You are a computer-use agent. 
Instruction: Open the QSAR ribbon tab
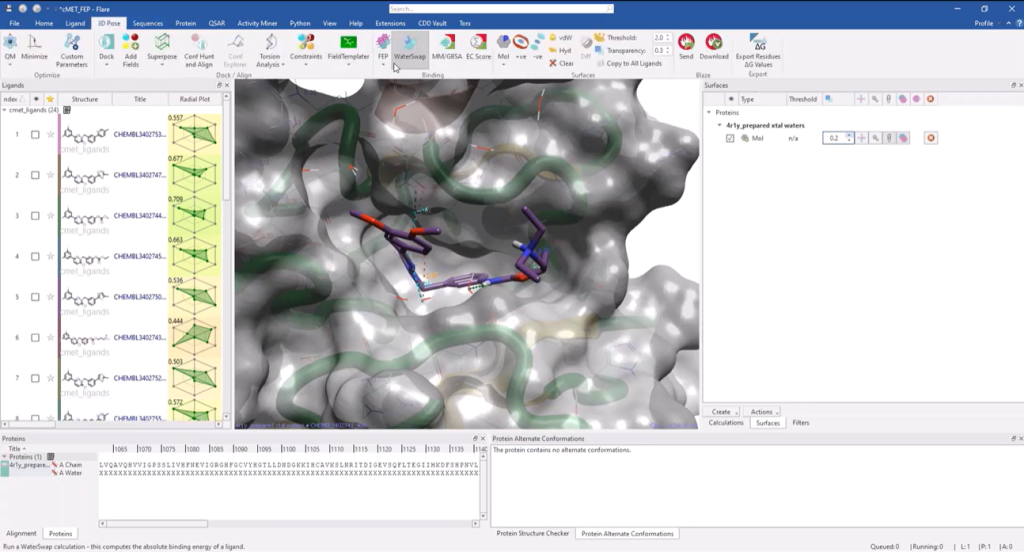[217, 23]
